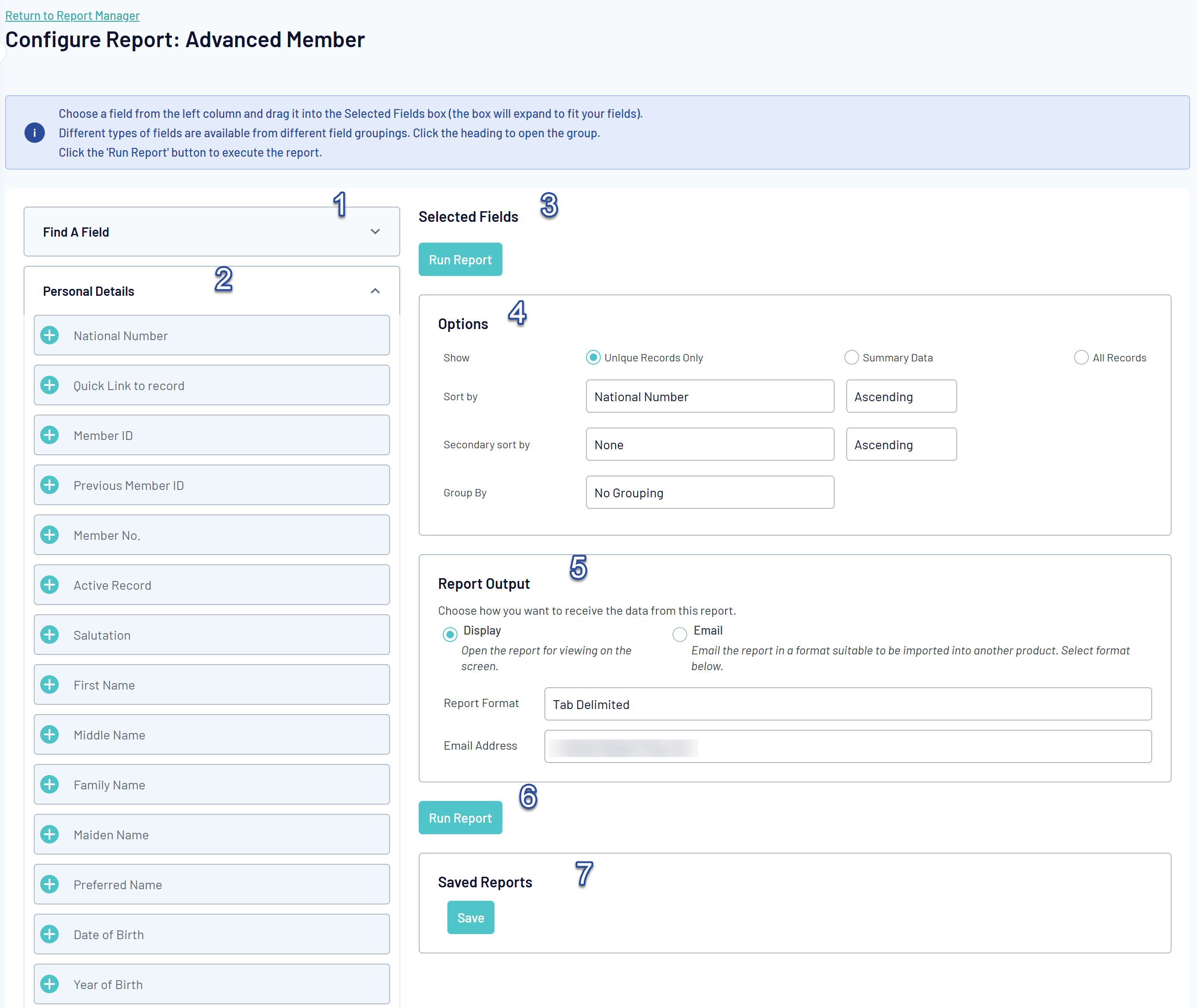Add Quick Link to record field

50,385
